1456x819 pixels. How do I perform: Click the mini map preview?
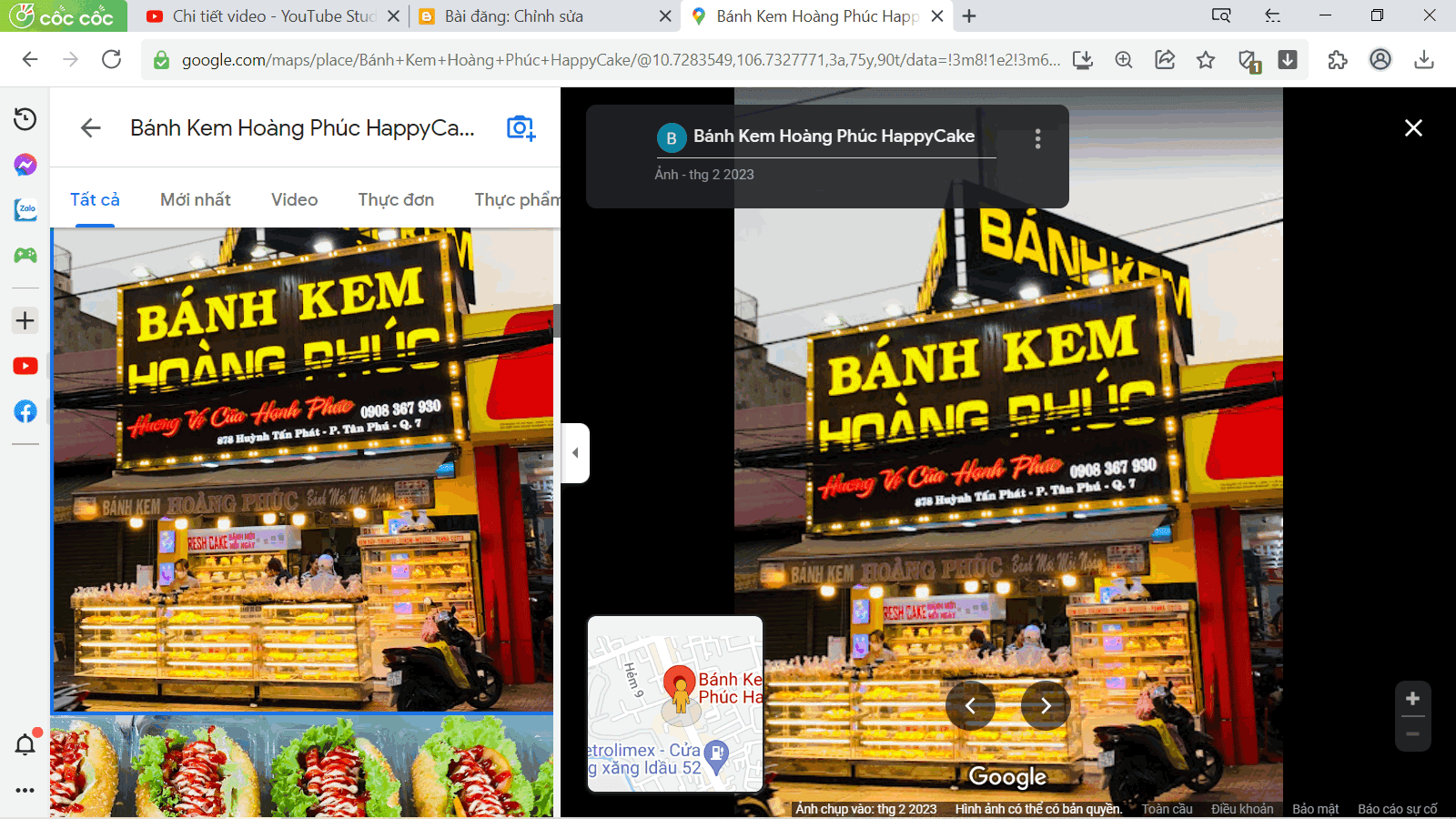[675, 703]
